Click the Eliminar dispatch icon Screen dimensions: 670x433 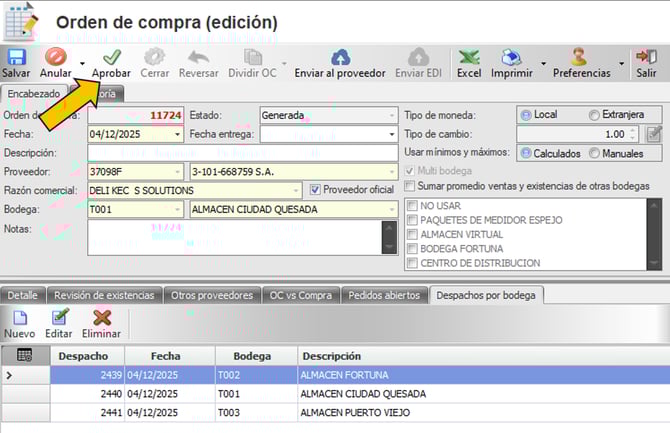(101, 318)
